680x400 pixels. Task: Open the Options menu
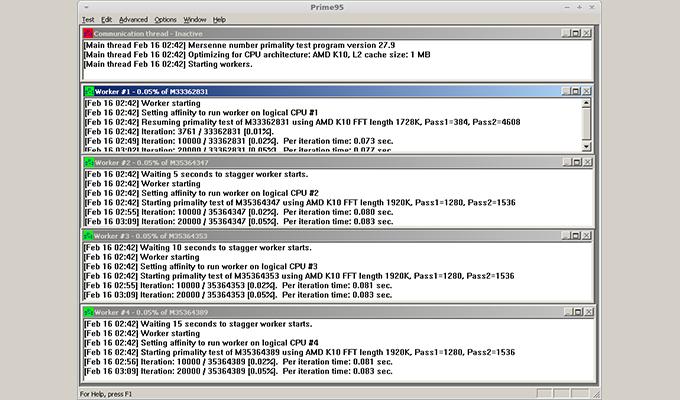(x=165, y=20)
